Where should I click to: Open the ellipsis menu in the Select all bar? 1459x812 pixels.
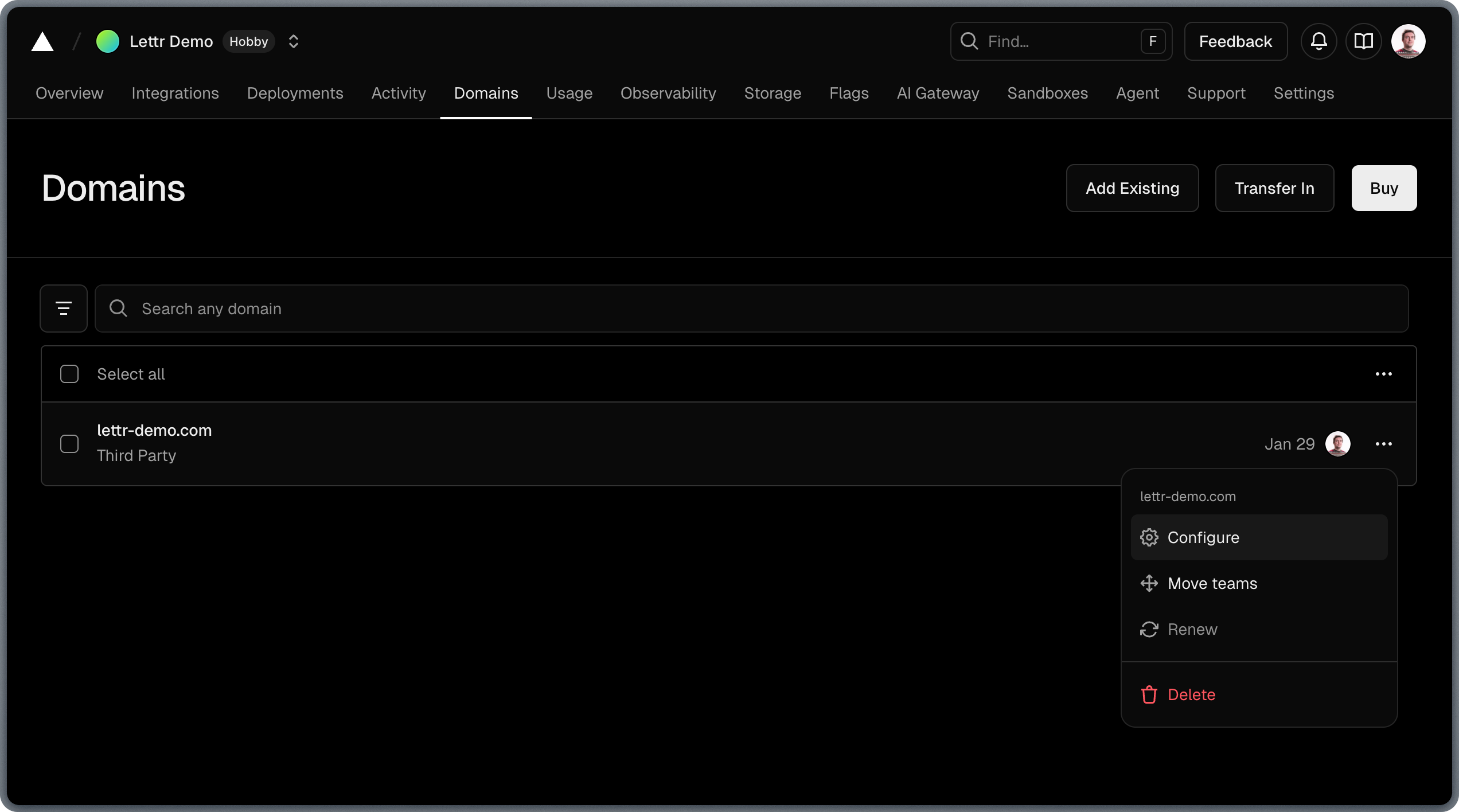point(1384,373)
